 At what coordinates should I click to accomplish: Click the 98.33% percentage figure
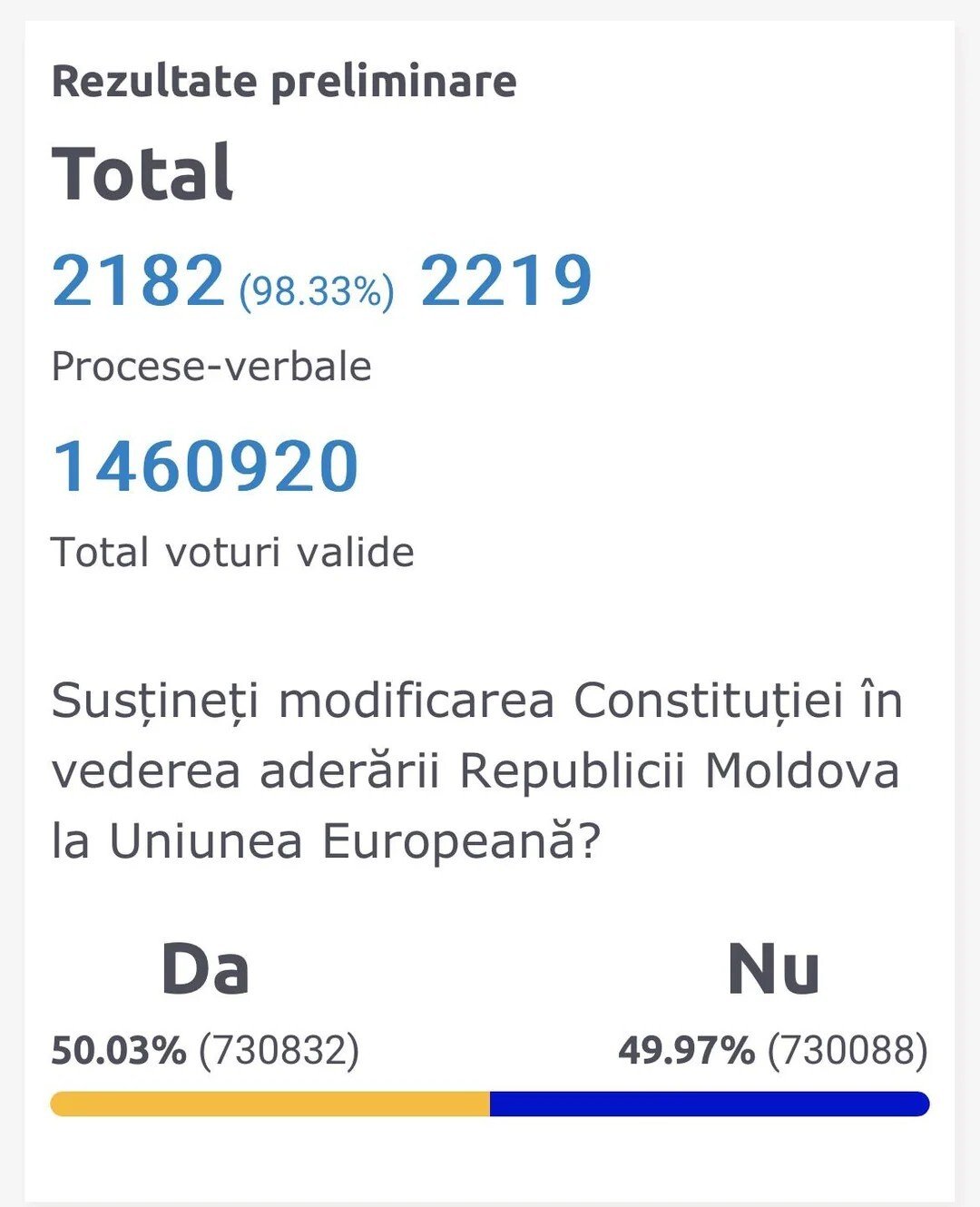point(317,291)
